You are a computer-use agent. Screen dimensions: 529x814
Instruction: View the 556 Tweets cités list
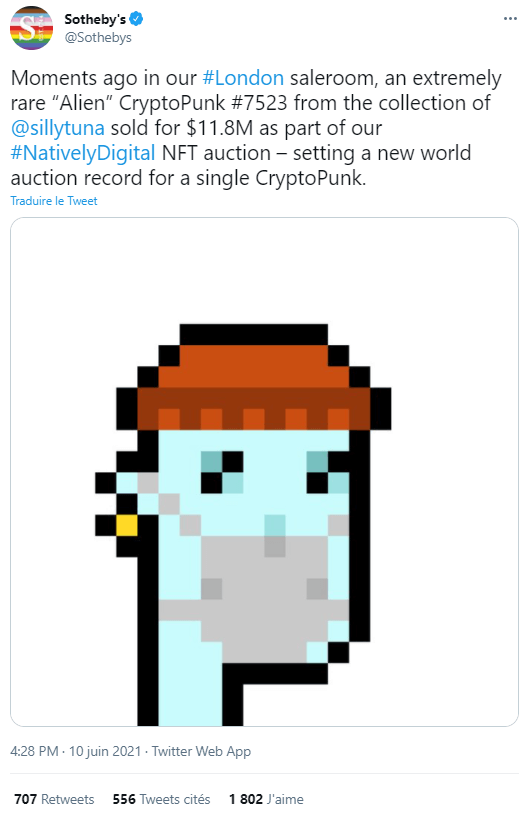[x=161, y=799]
